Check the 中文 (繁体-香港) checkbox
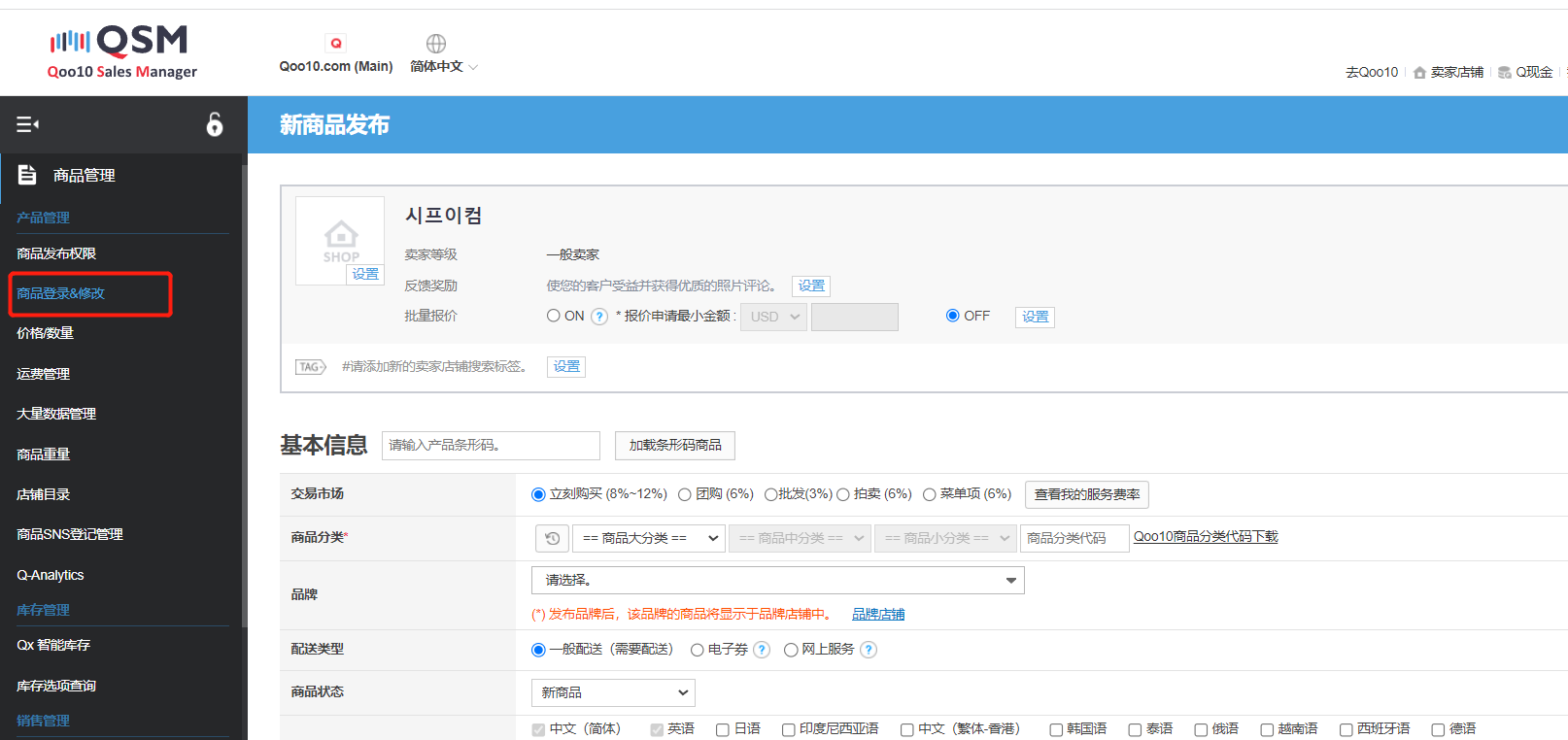The image size is (1568, 740). tap(906, 729)
